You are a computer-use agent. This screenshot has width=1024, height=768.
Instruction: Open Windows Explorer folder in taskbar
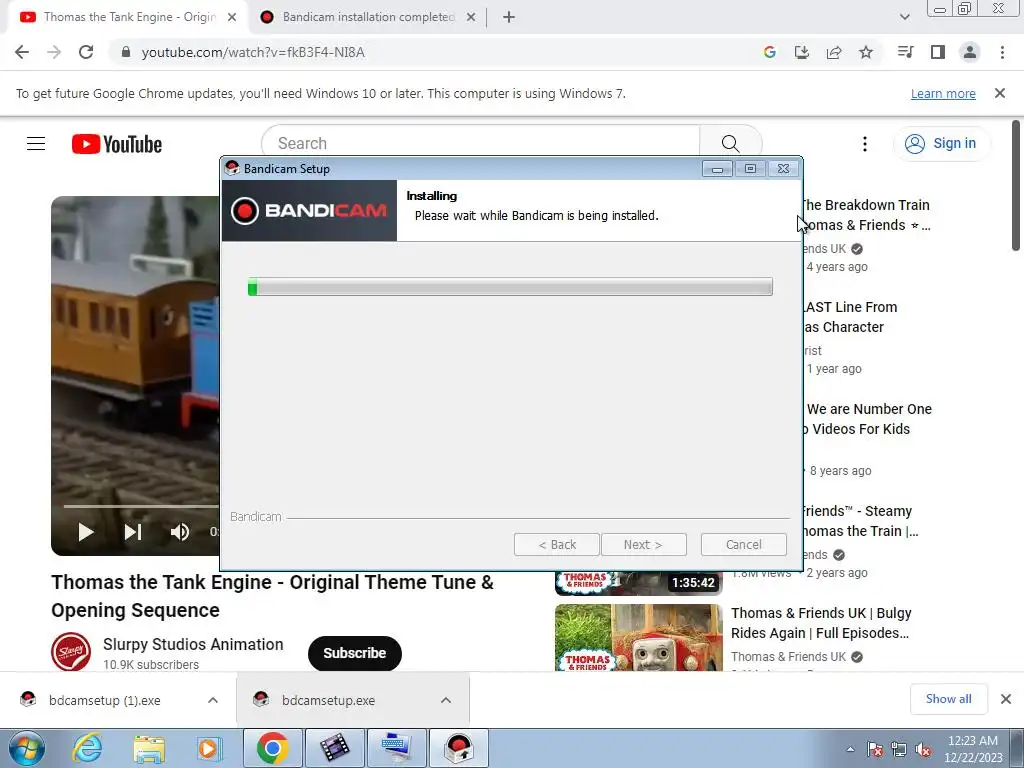click(x=149, y=748)
